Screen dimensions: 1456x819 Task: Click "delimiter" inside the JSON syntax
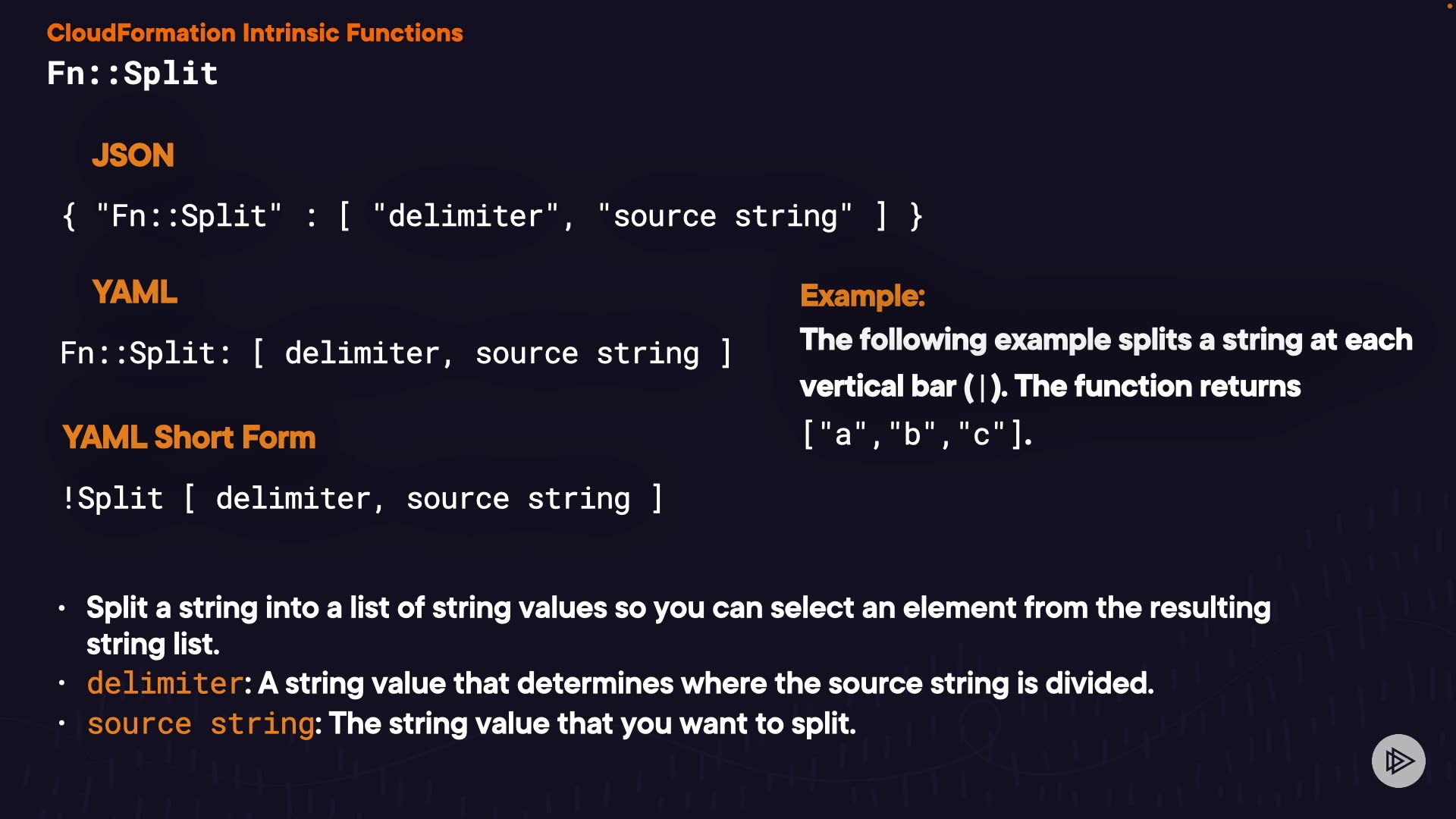pos(466,216)
